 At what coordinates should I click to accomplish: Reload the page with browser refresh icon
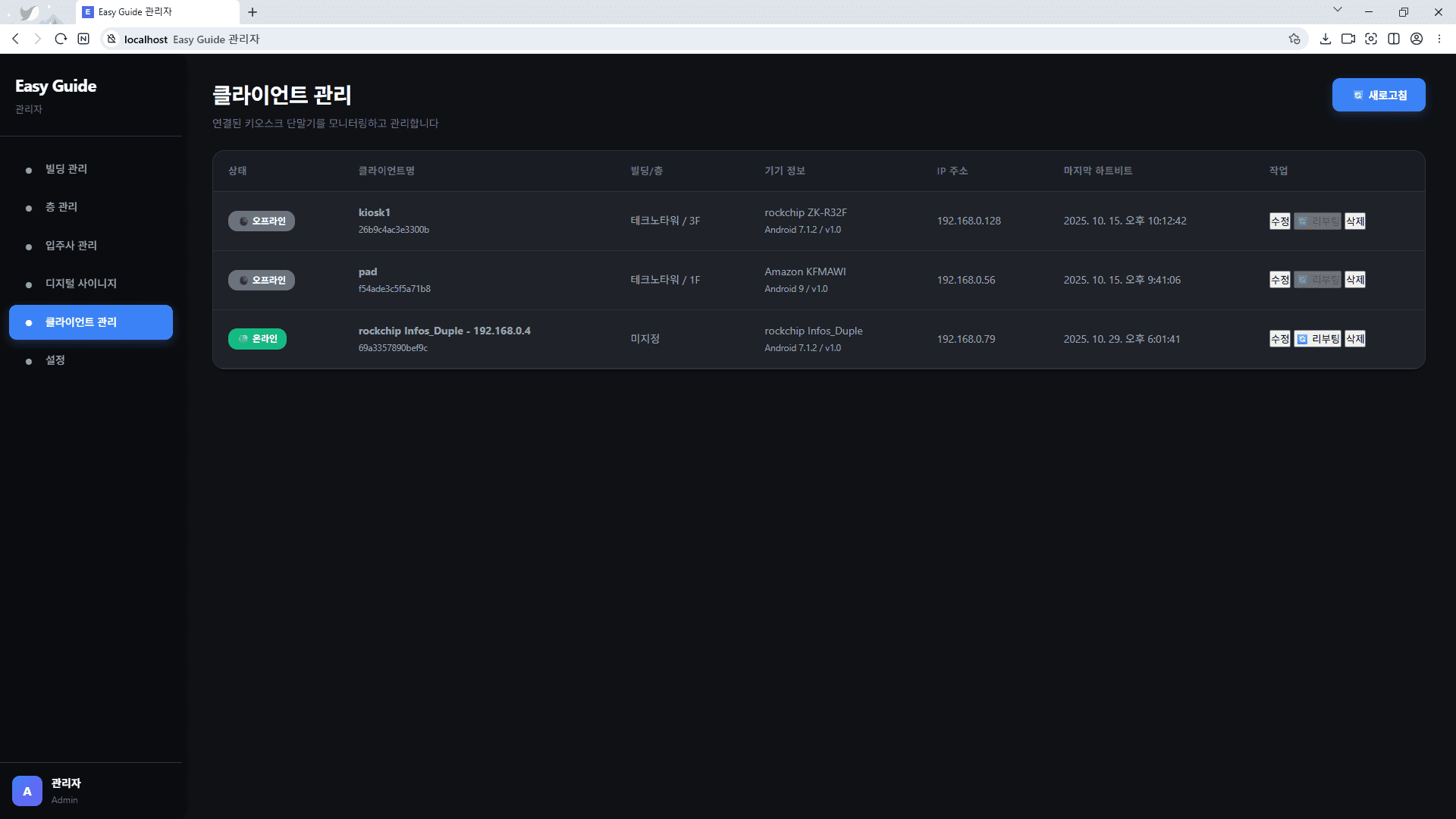point(61,39)
